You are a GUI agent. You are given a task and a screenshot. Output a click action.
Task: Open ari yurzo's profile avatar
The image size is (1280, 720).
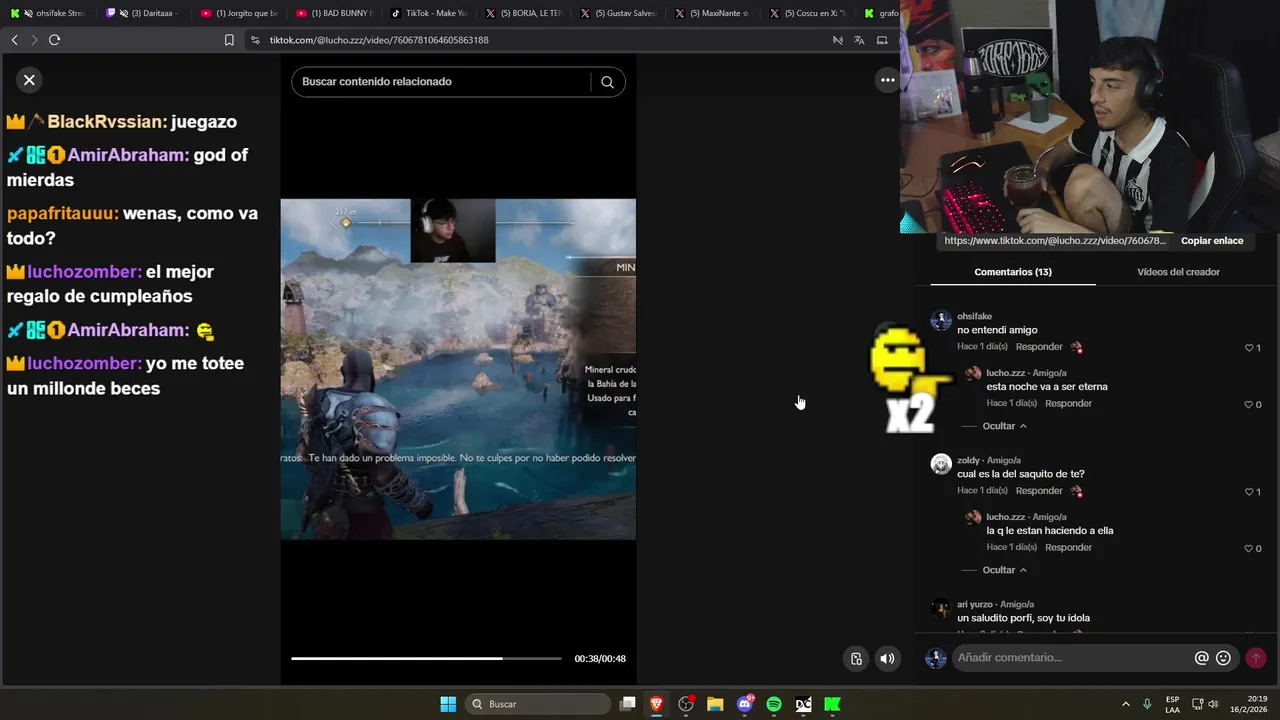click(x=941, y=608)
